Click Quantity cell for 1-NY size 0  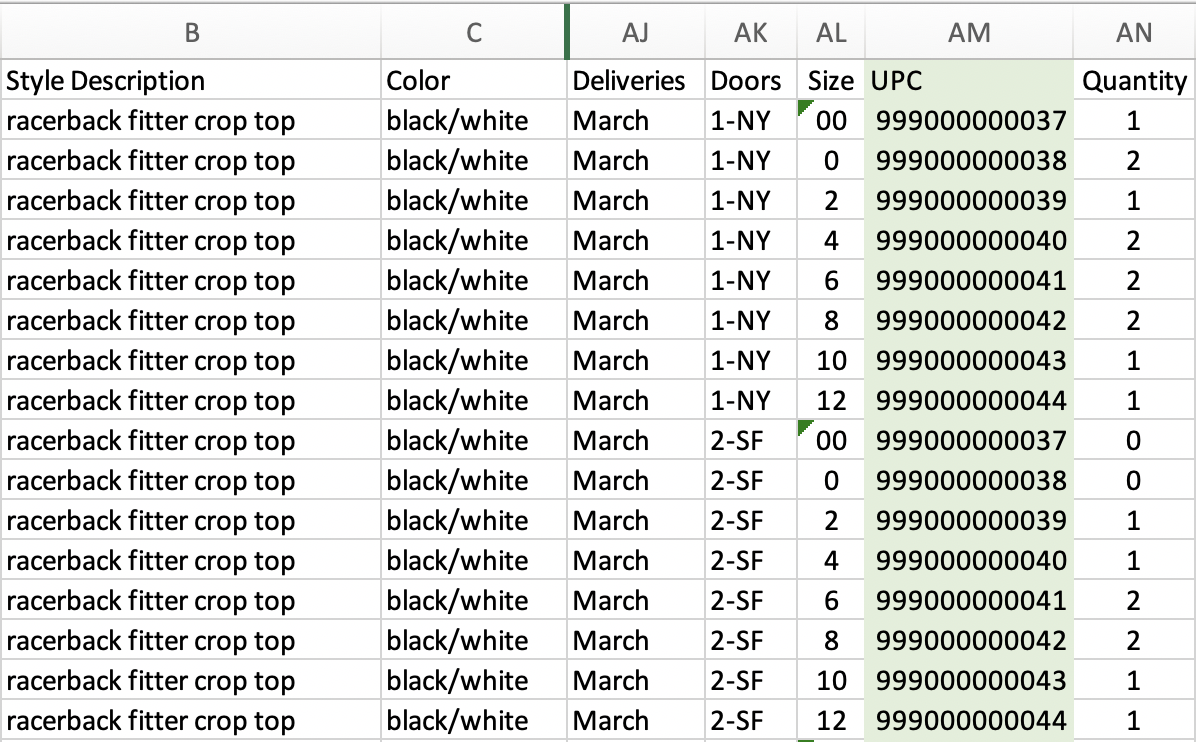click(x=1134, y=160)
